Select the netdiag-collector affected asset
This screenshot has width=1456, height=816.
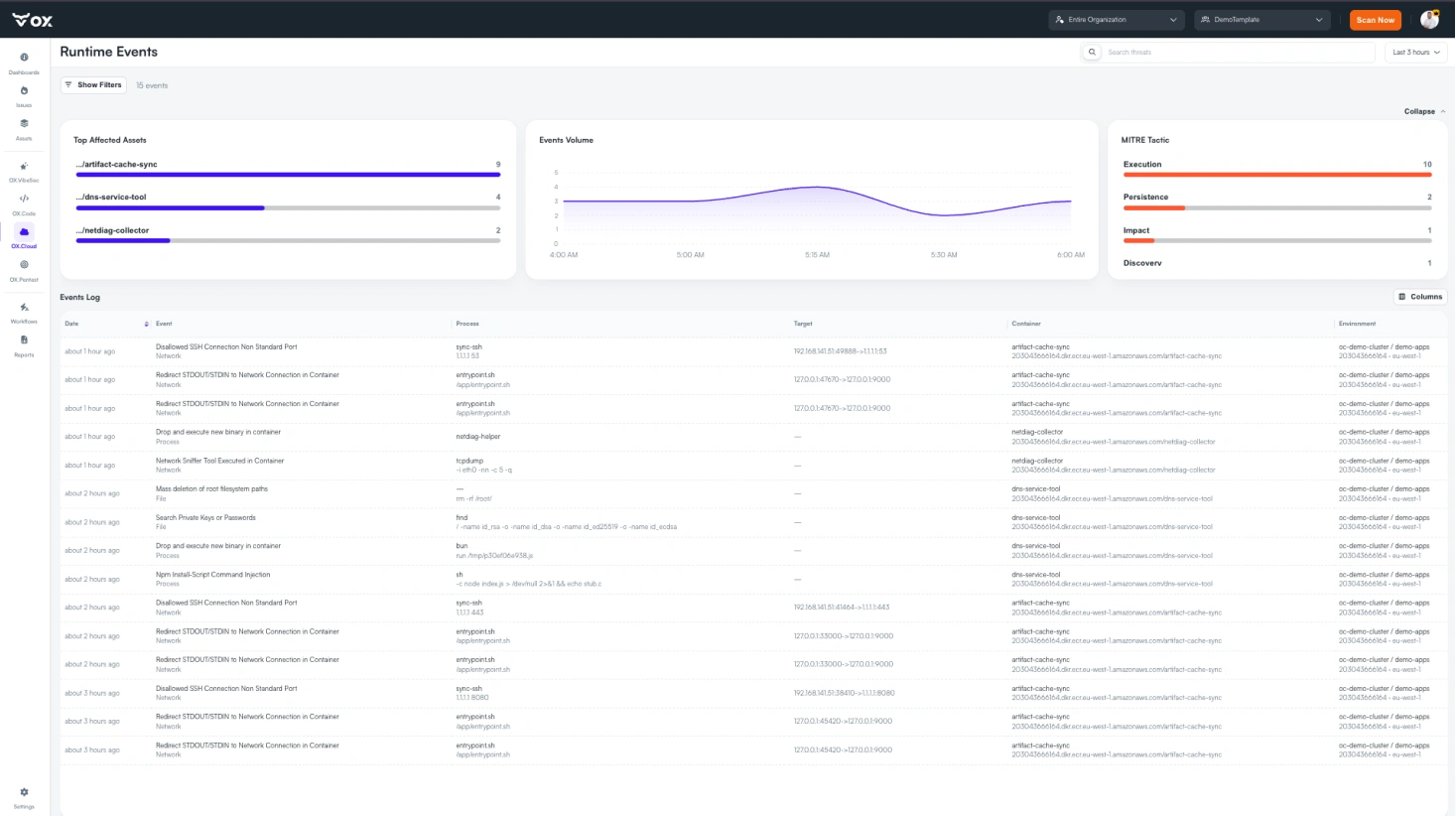288,234
